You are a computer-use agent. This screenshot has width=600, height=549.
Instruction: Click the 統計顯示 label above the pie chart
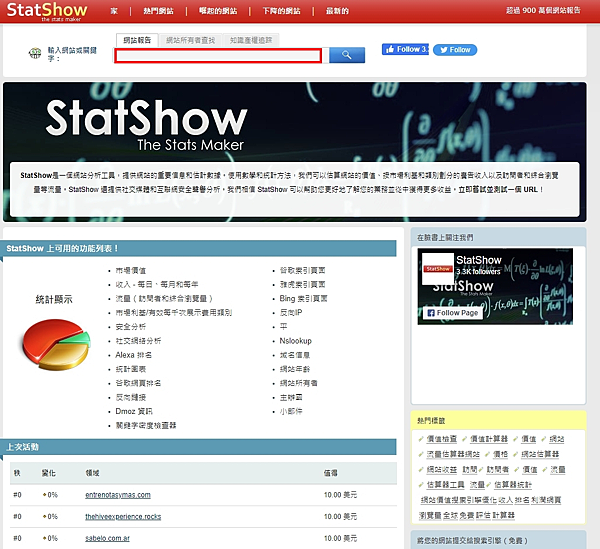coord(54,300)
